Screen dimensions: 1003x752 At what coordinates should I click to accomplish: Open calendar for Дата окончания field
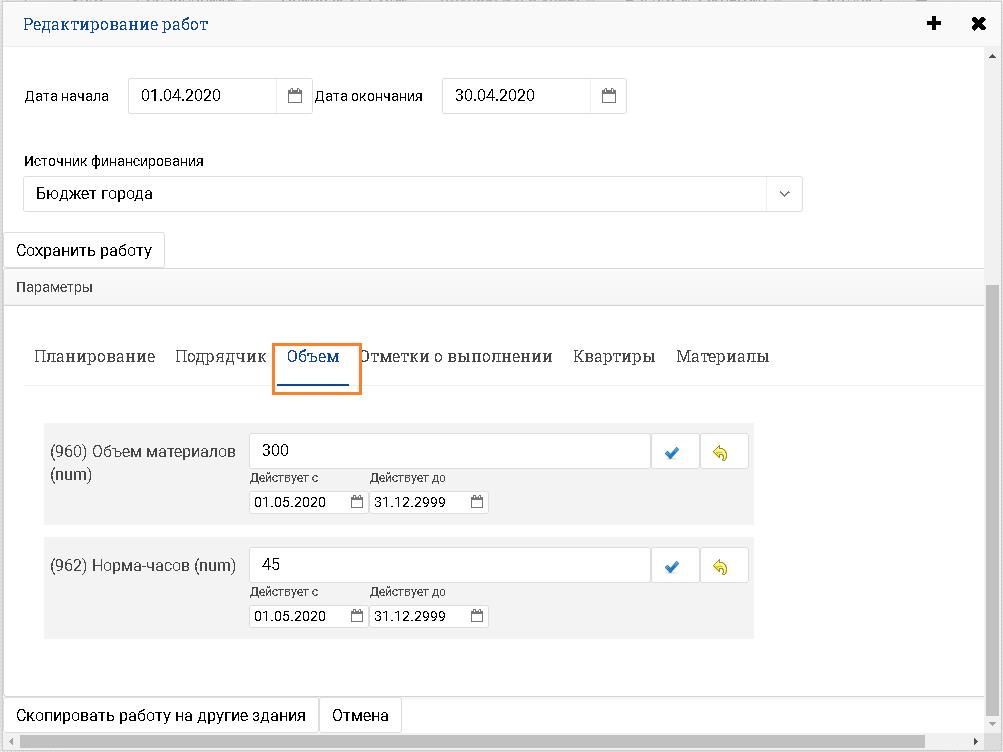click(608, 96)
